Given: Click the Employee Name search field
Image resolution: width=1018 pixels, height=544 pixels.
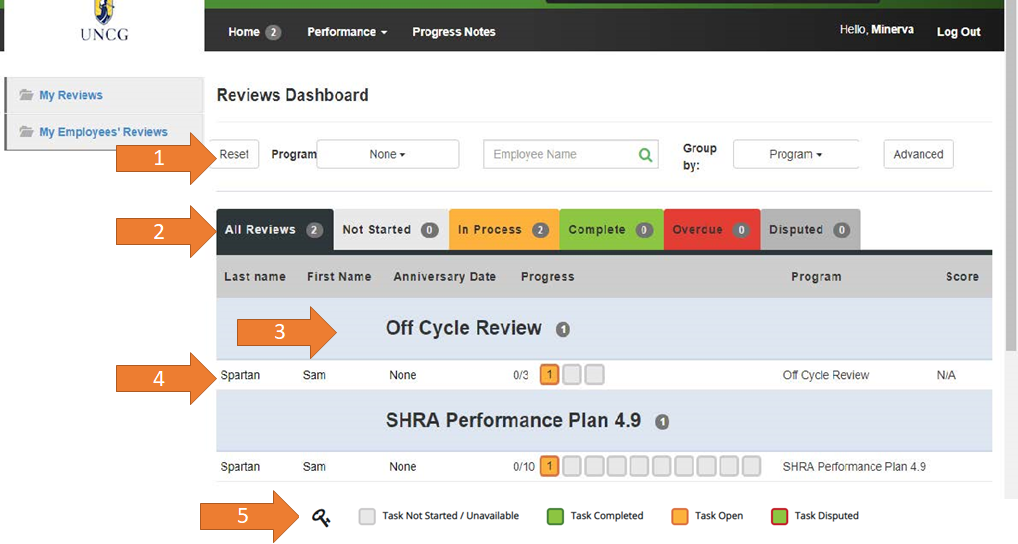Looking at the screenshot, I should [560, 155].
